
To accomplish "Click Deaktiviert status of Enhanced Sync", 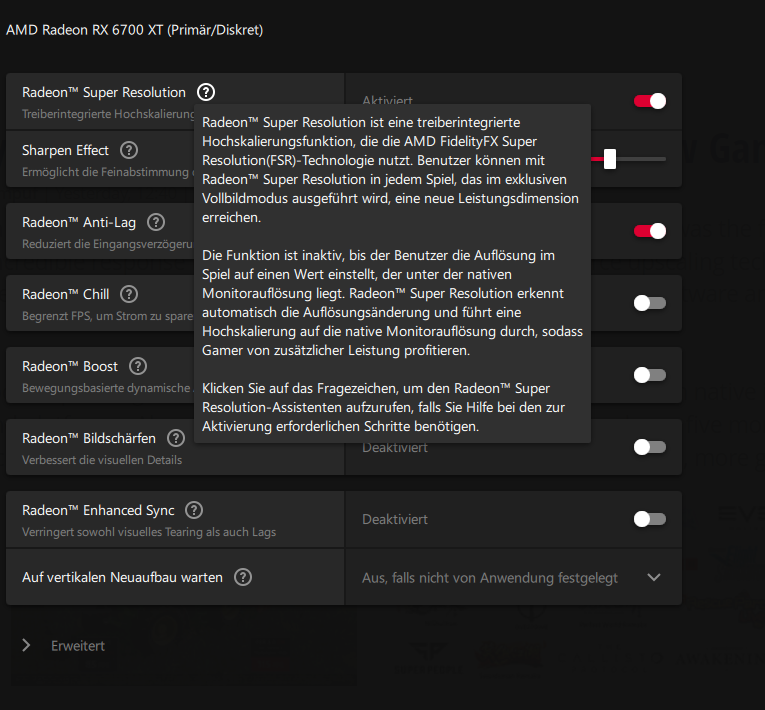I will (395, 519).
